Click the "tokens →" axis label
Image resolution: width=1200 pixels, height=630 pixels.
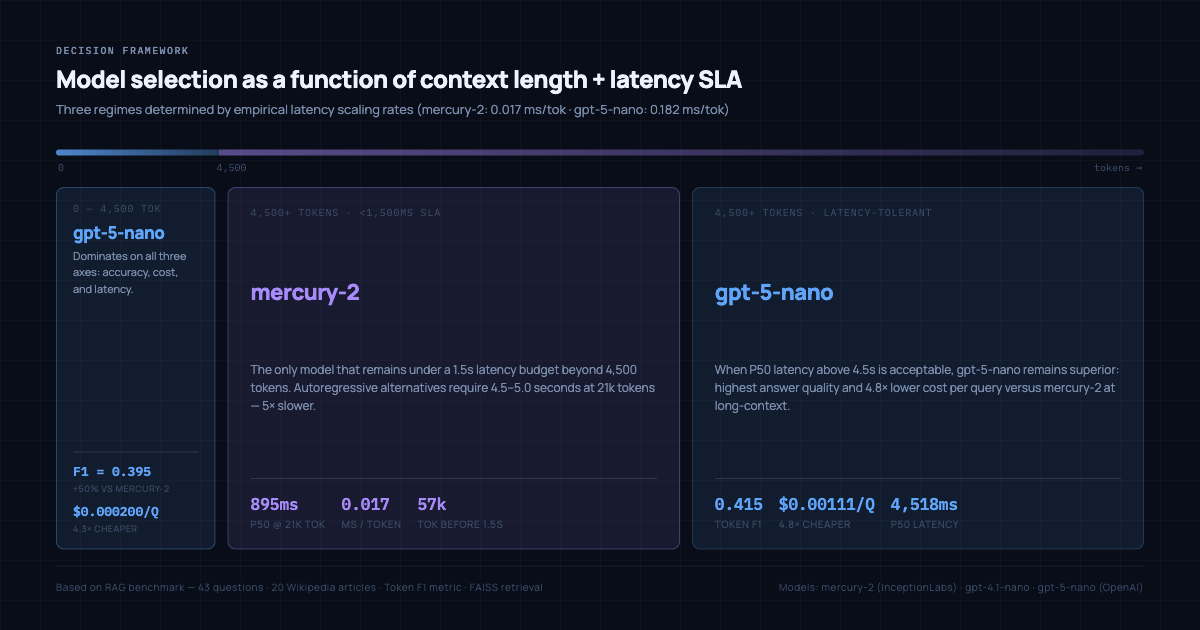[1118, 168]
